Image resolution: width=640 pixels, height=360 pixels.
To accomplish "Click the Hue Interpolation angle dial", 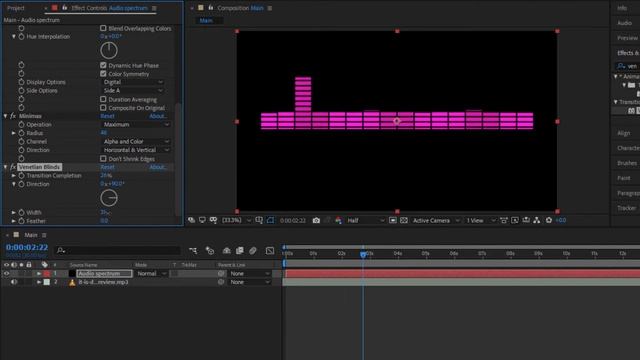I will [x=109, y=51].
